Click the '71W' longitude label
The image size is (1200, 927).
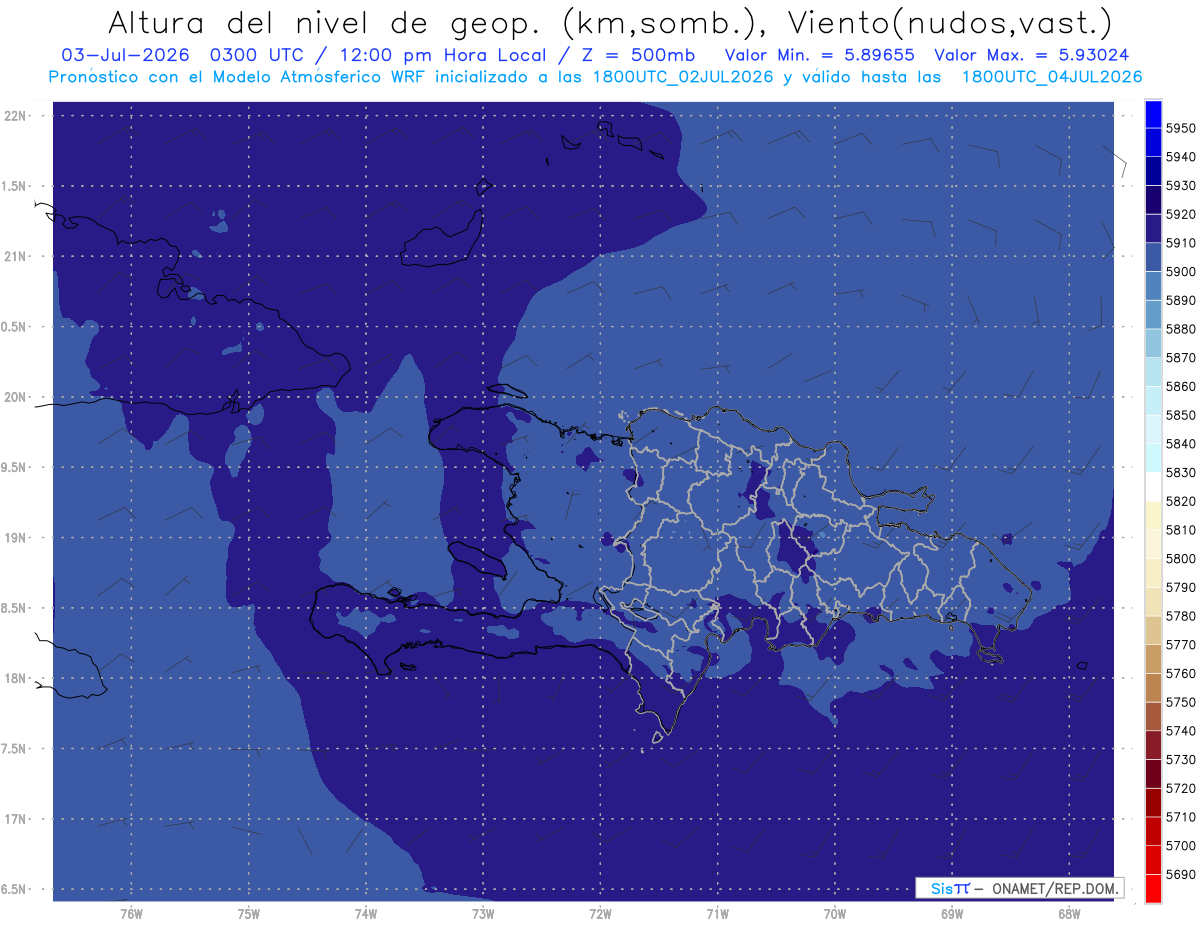tap(717, 914)
